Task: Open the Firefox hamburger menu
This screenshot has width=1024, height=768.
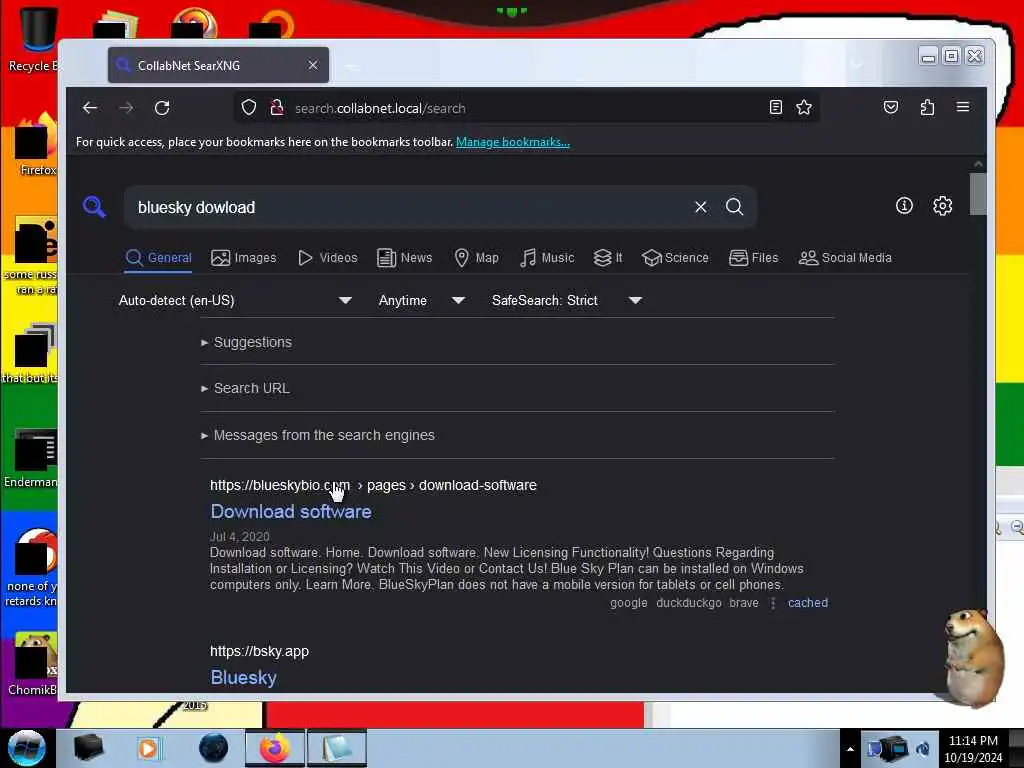Action: point(963,107)
